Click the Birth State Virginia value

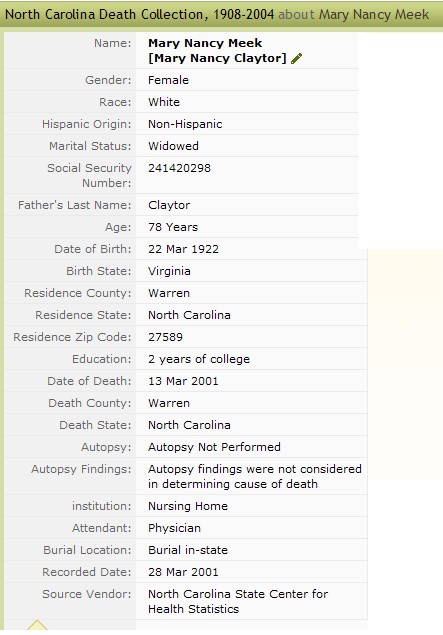click(x=169, y=271)
